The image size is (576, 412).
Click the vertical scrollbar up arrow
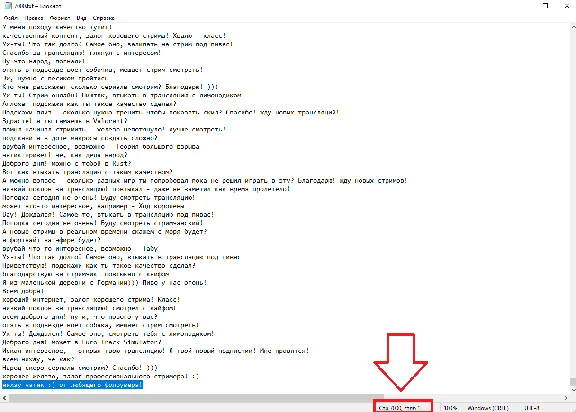coord(573,27)
